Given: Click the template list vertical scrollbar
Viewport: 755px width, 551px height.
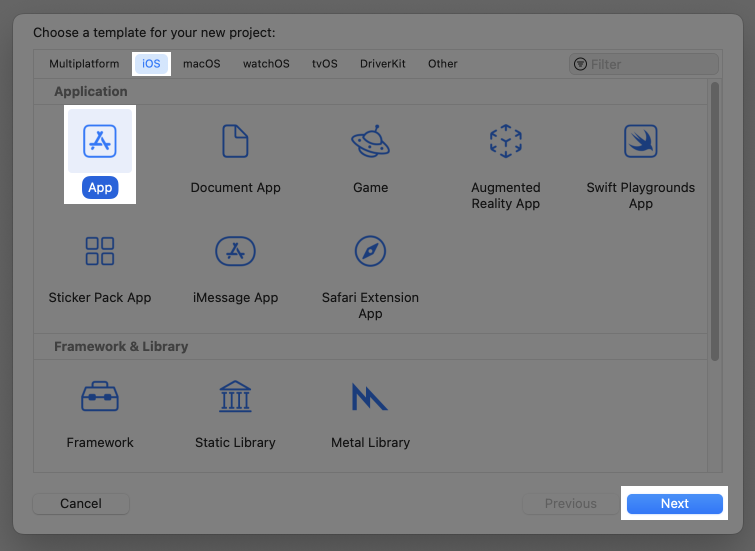Looking at the screenshot, I should (714, 220).
